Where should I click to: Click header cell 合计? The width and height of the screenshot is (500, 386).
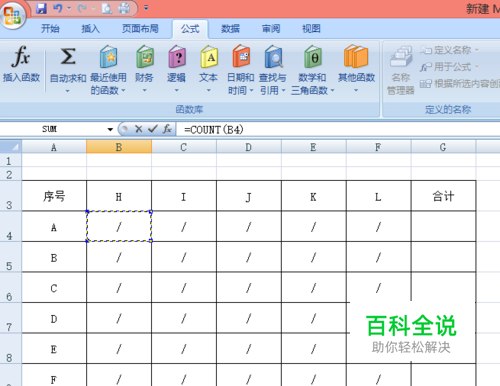(443, 196)
